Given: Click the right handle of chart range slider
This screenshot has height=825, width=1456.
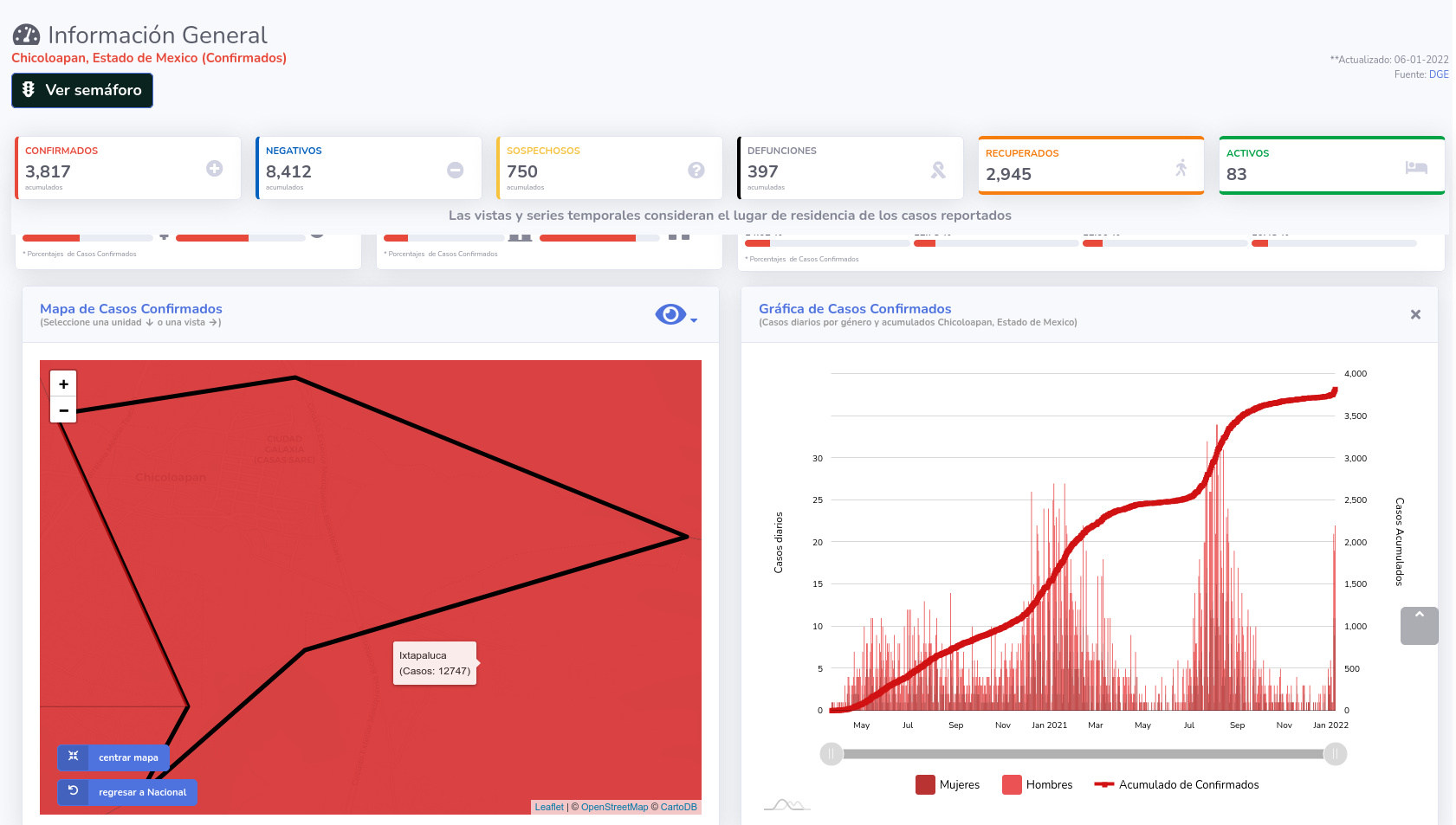Looking at the screenshot, I should click(1336, 754).
